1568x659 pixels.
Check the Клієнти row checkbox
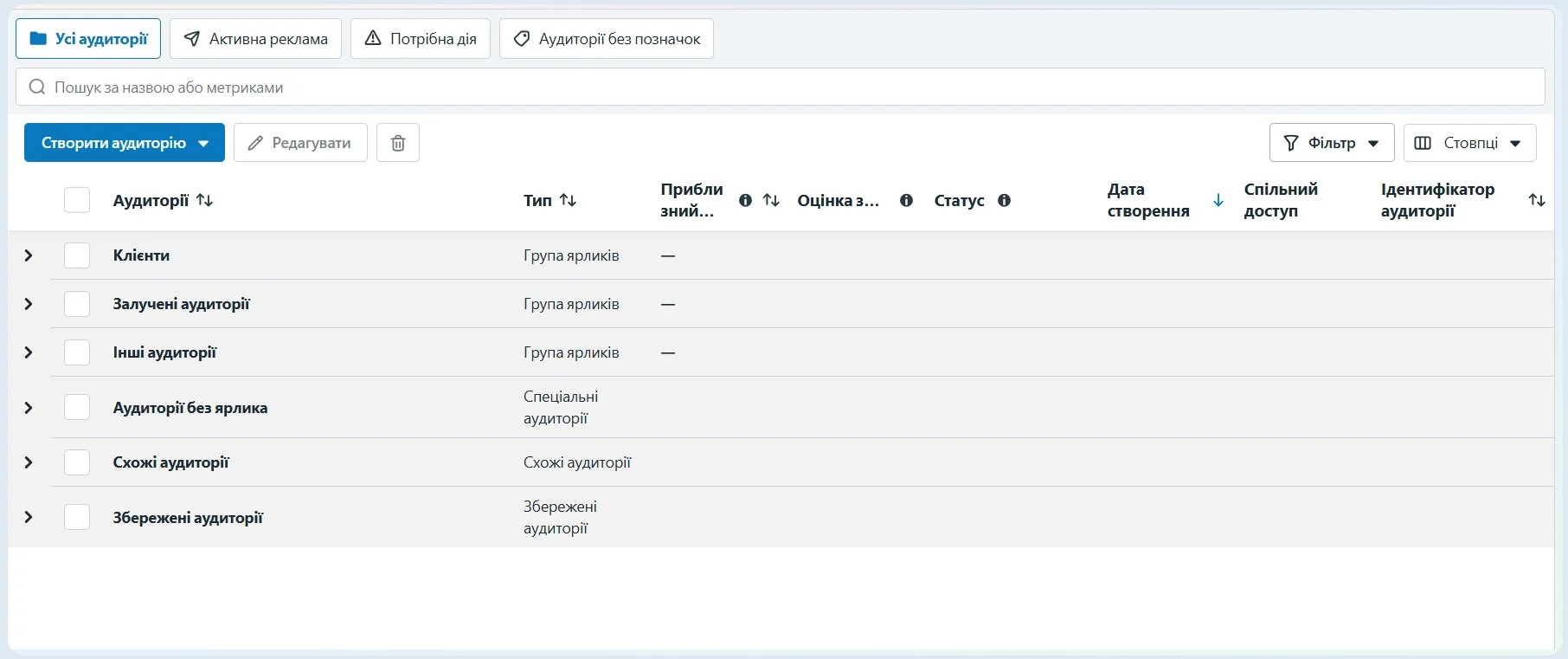(77, 255)
